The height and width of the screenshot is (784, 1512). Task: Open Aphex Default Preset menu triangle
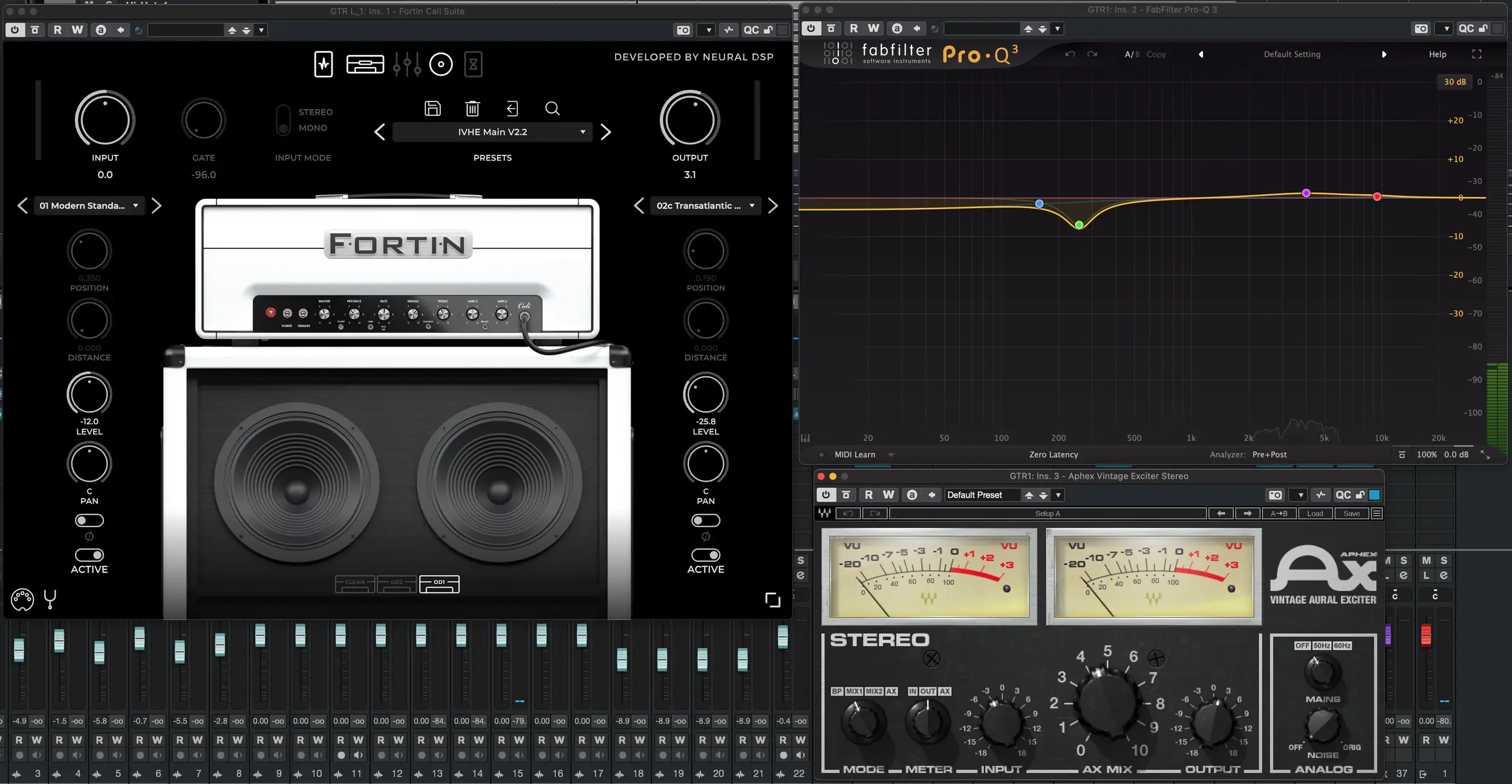(1058, 495)
